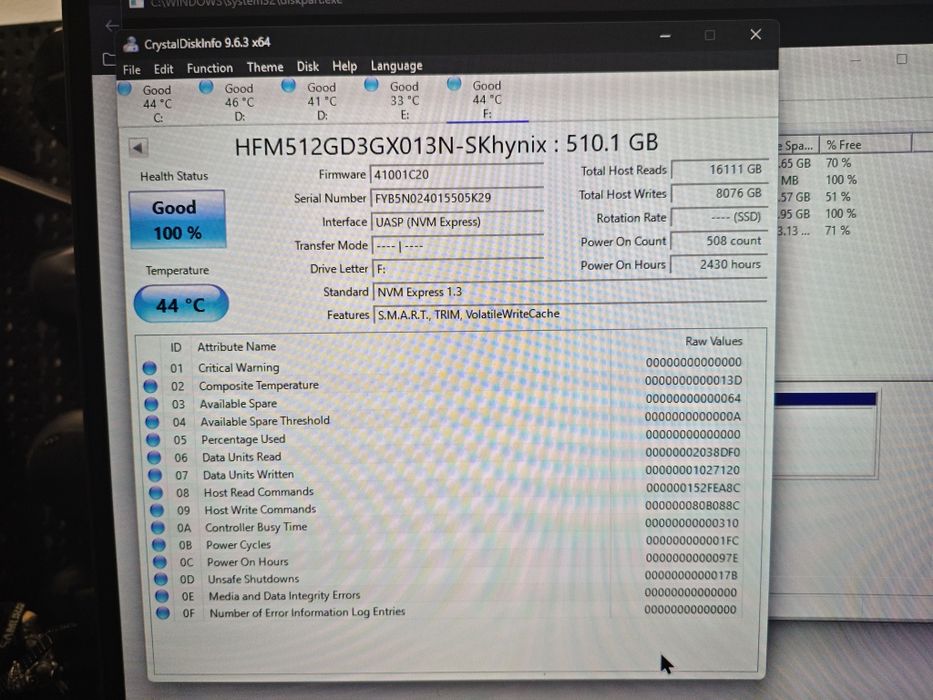Viewport: 933px width, 700px height.
Task: Click the Total Host Writes value 8076 GB
Action: pyautogui.click(x=719, y=193)
